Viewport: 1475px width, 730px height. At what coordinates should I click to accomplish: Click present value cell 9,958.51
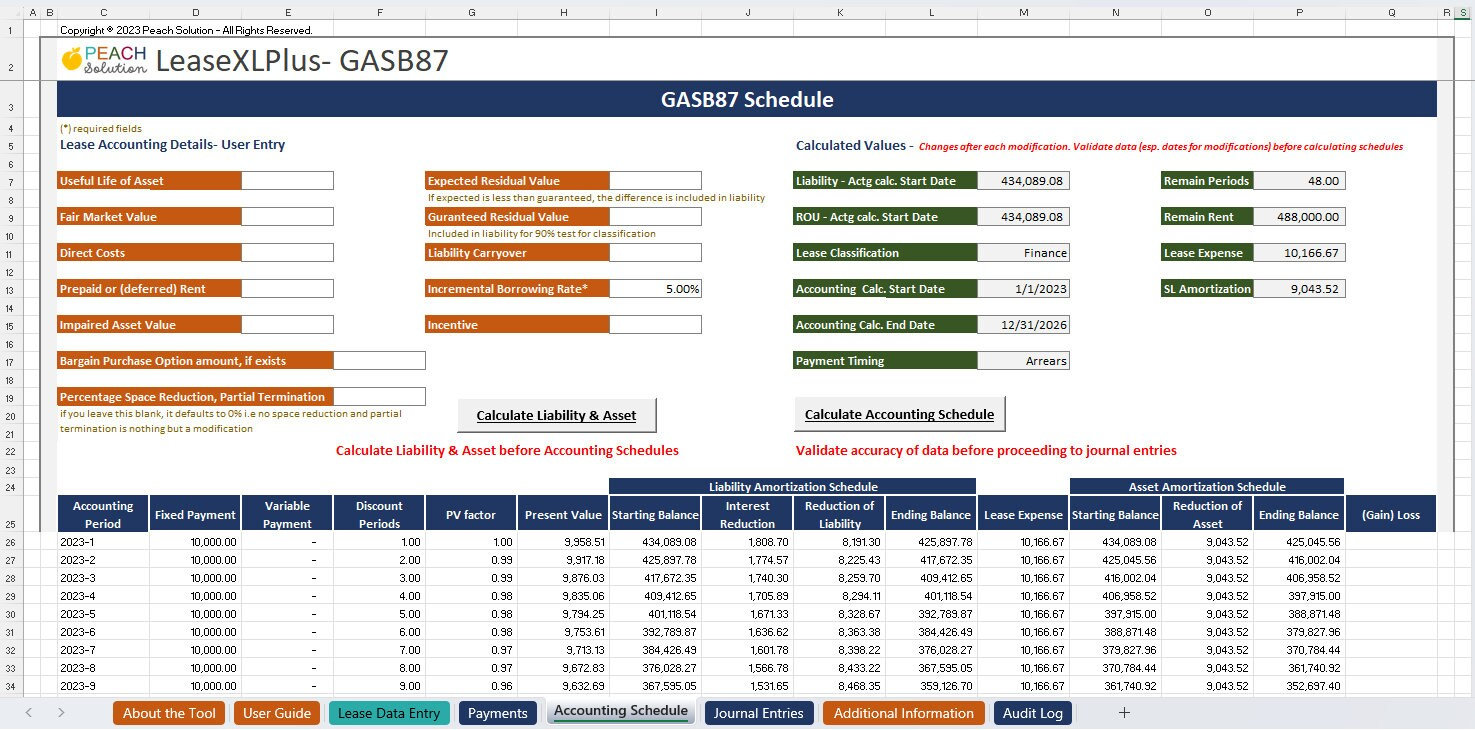(563, 542)
